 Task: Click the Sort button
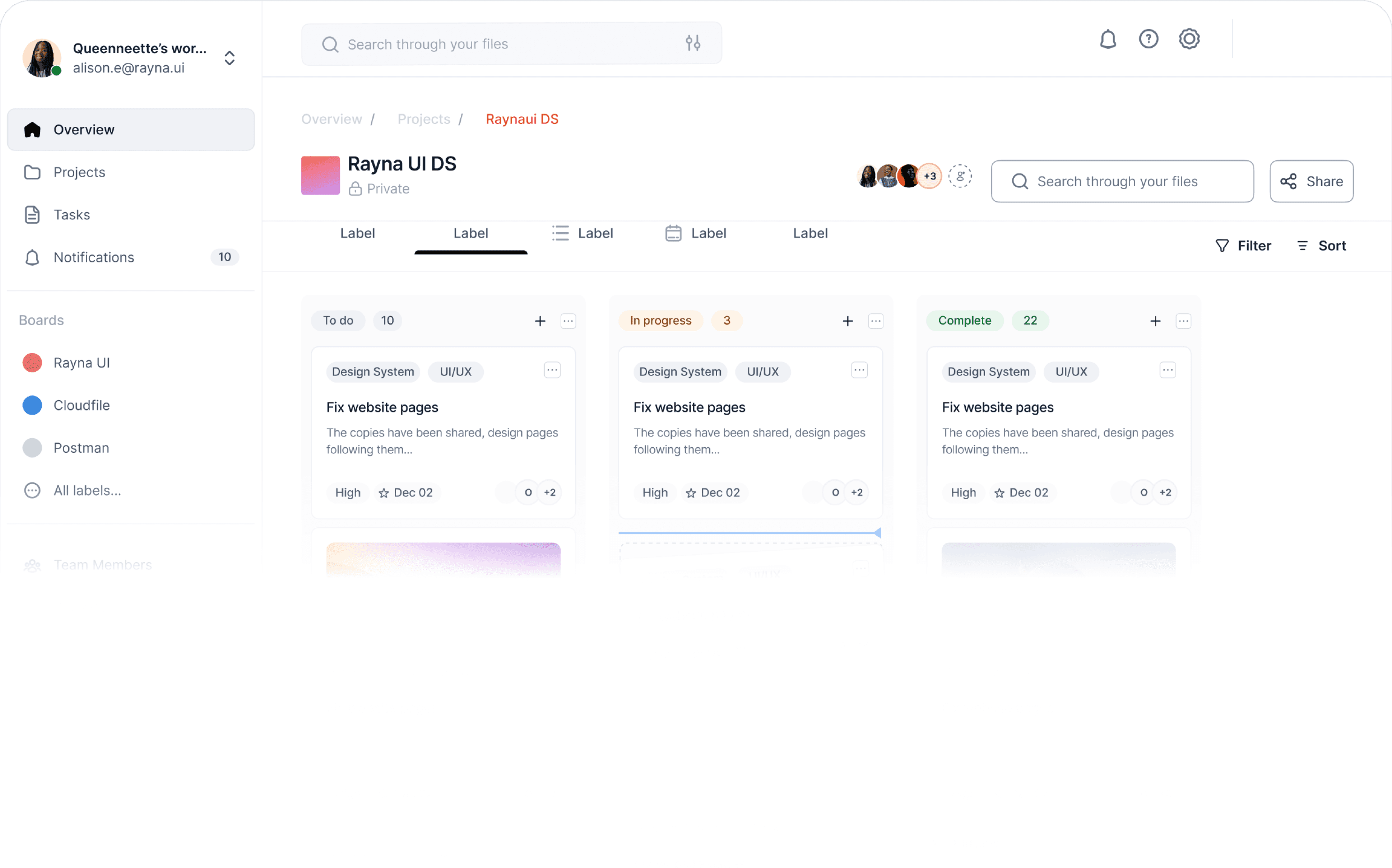1321,246
